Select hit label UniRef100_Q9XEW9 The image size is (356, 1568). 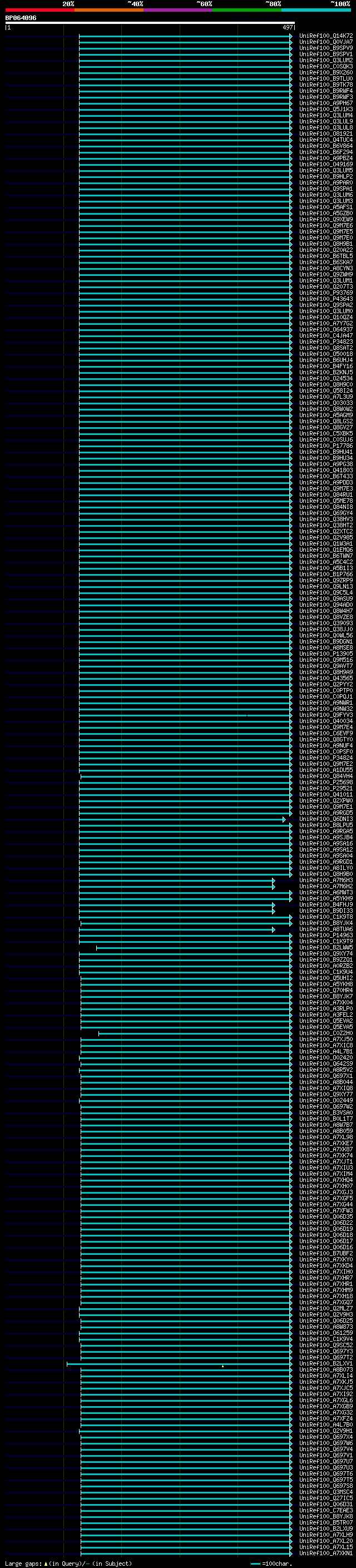[x=326, y=219]
